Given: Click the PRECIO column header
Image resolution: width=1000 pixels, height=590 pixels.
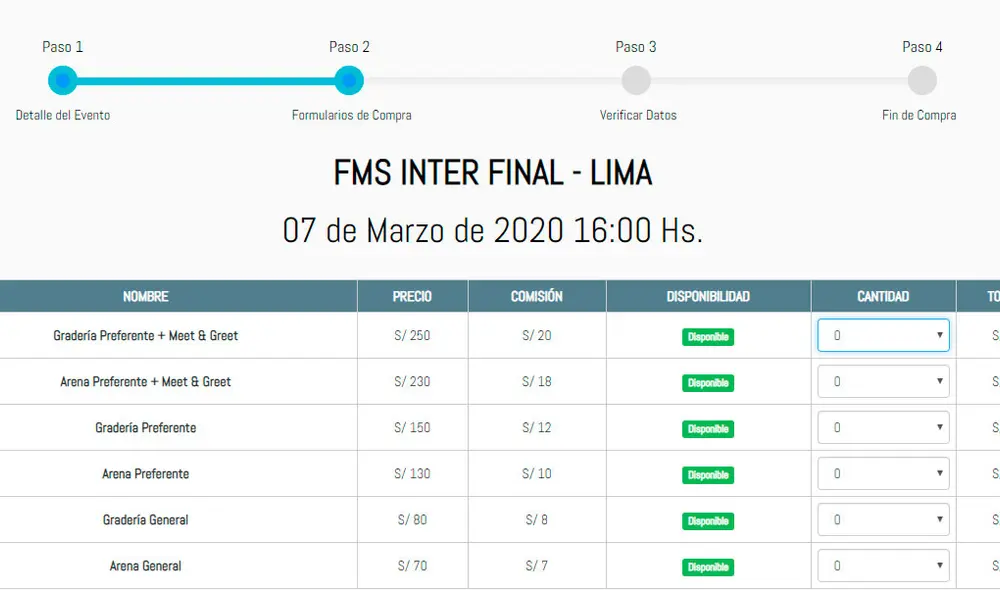Looking at the screenshot, I should click(x=412, y=295).
